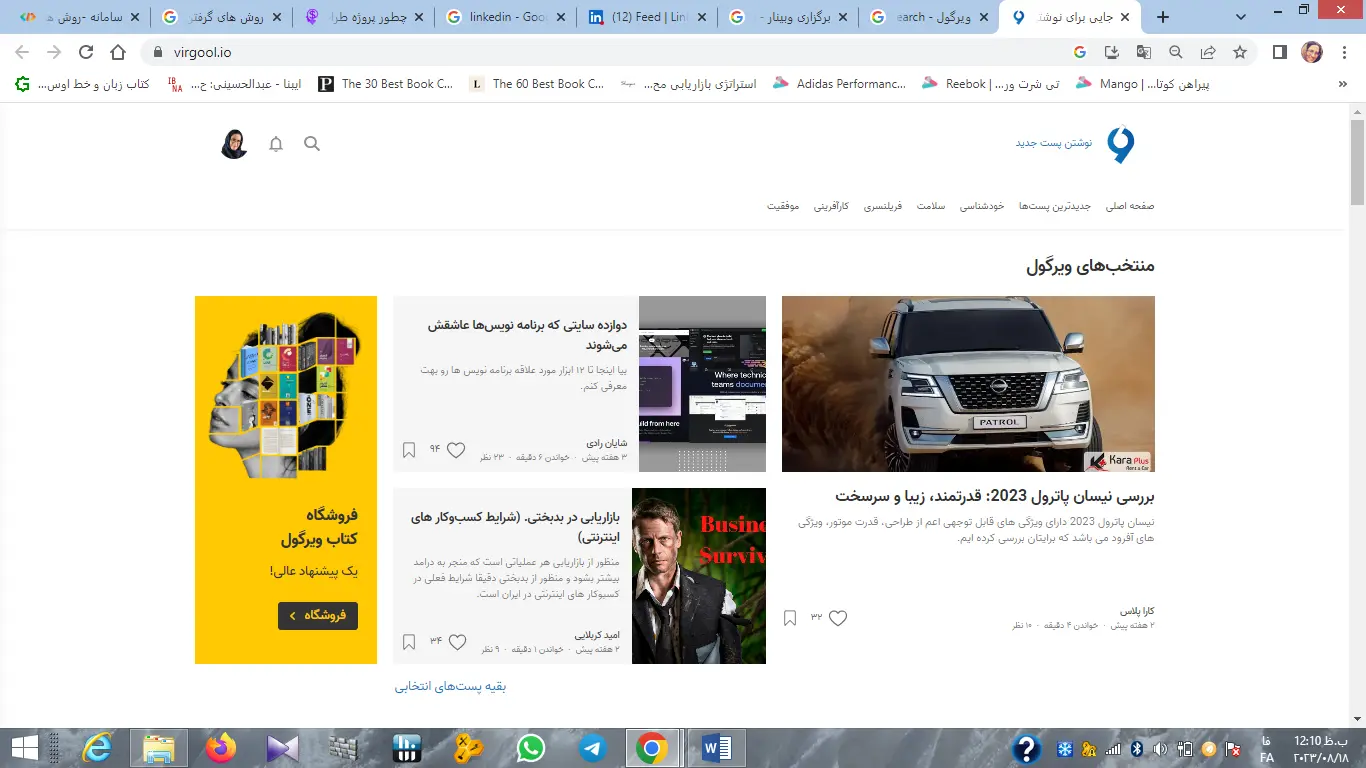Bookmark the بازاریابی در بدبختی post
Viewport: 1366px width, 768px height.
[408, 642]
